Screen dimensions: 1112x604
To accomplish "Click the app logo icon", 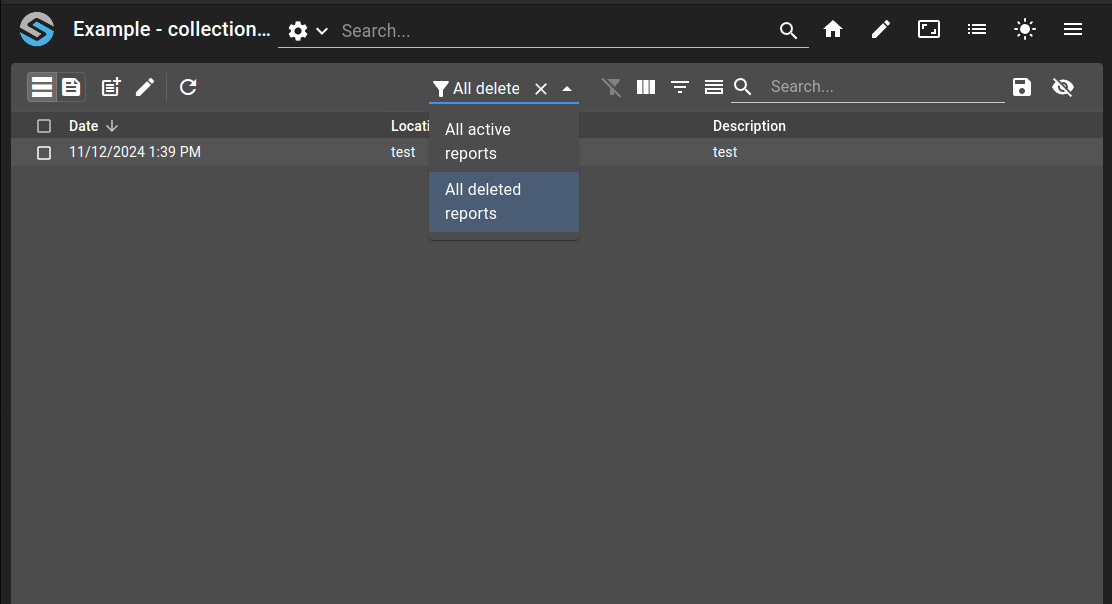I will tap(37, 30).
